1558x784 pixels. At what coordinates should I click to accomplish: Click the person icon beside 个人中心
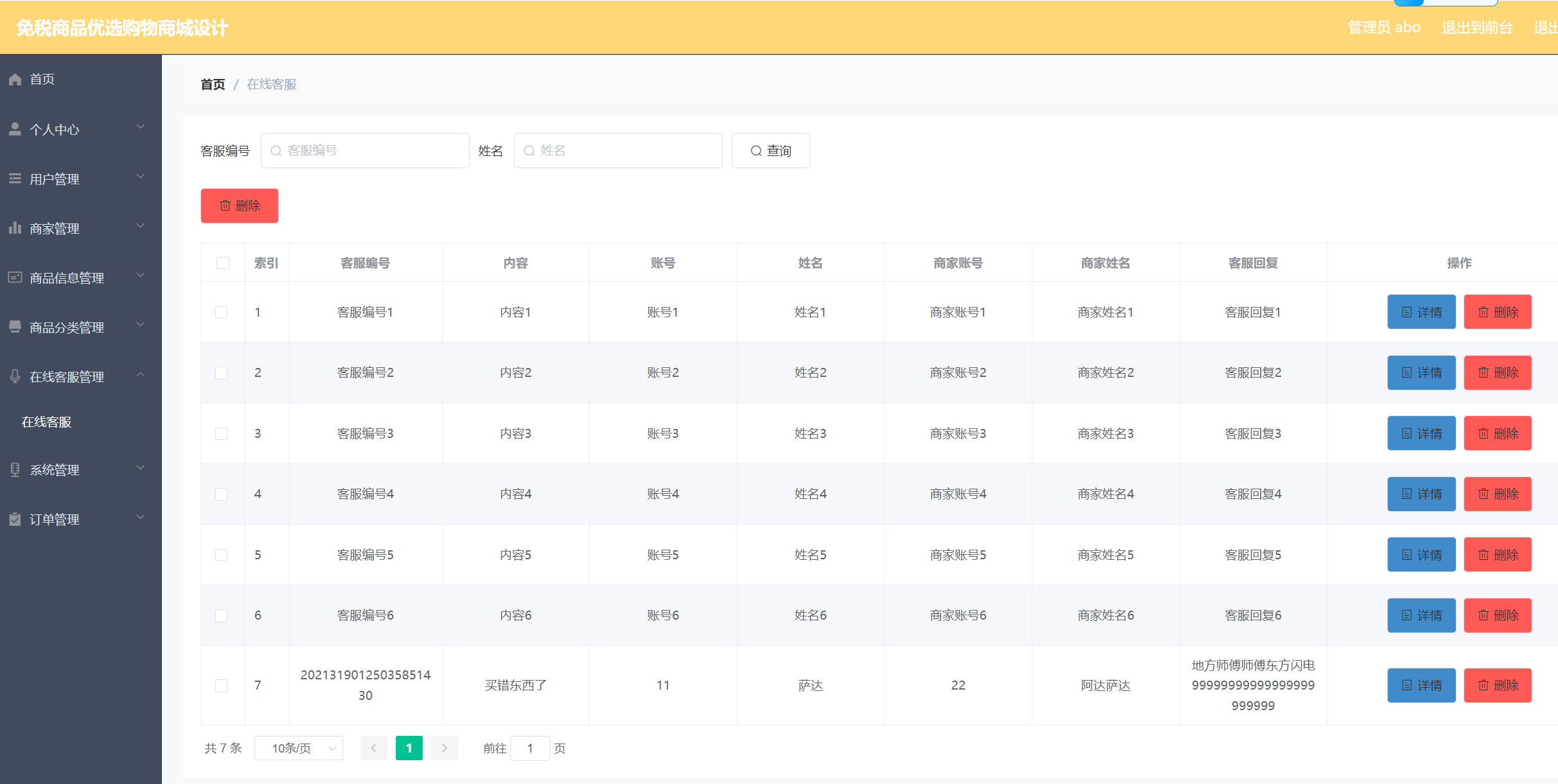click(x=15, y=129)
